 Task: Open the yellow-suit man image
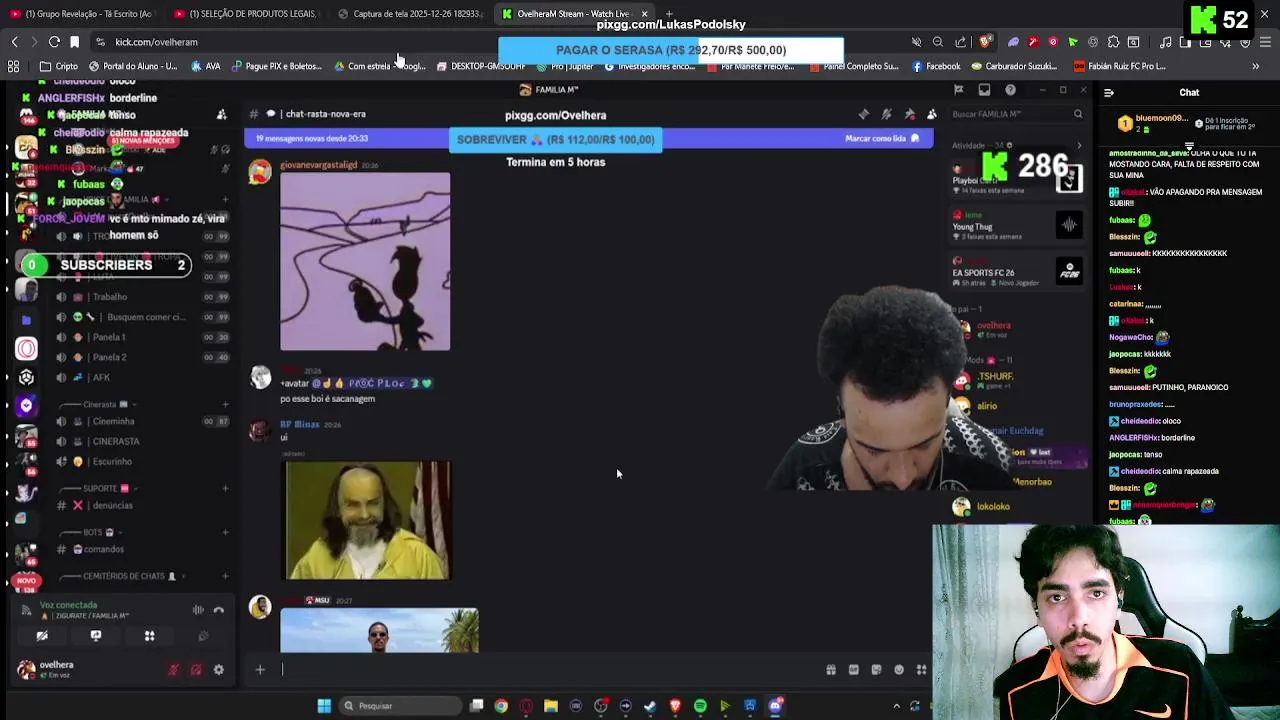[368, 520]
